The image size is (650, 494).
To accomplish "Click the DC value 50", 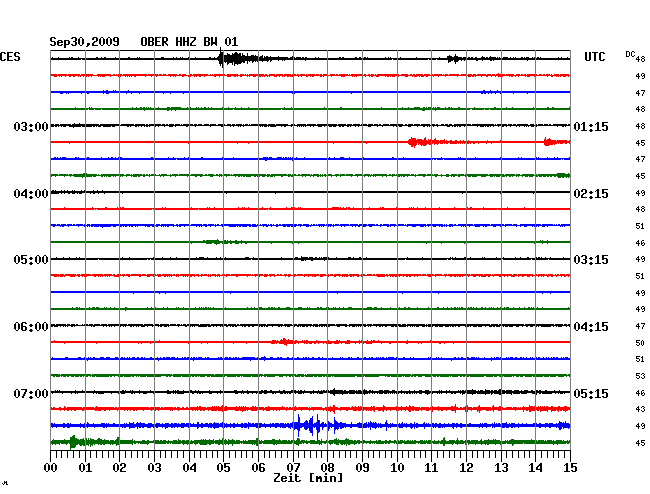I will [x=640, y=343].
